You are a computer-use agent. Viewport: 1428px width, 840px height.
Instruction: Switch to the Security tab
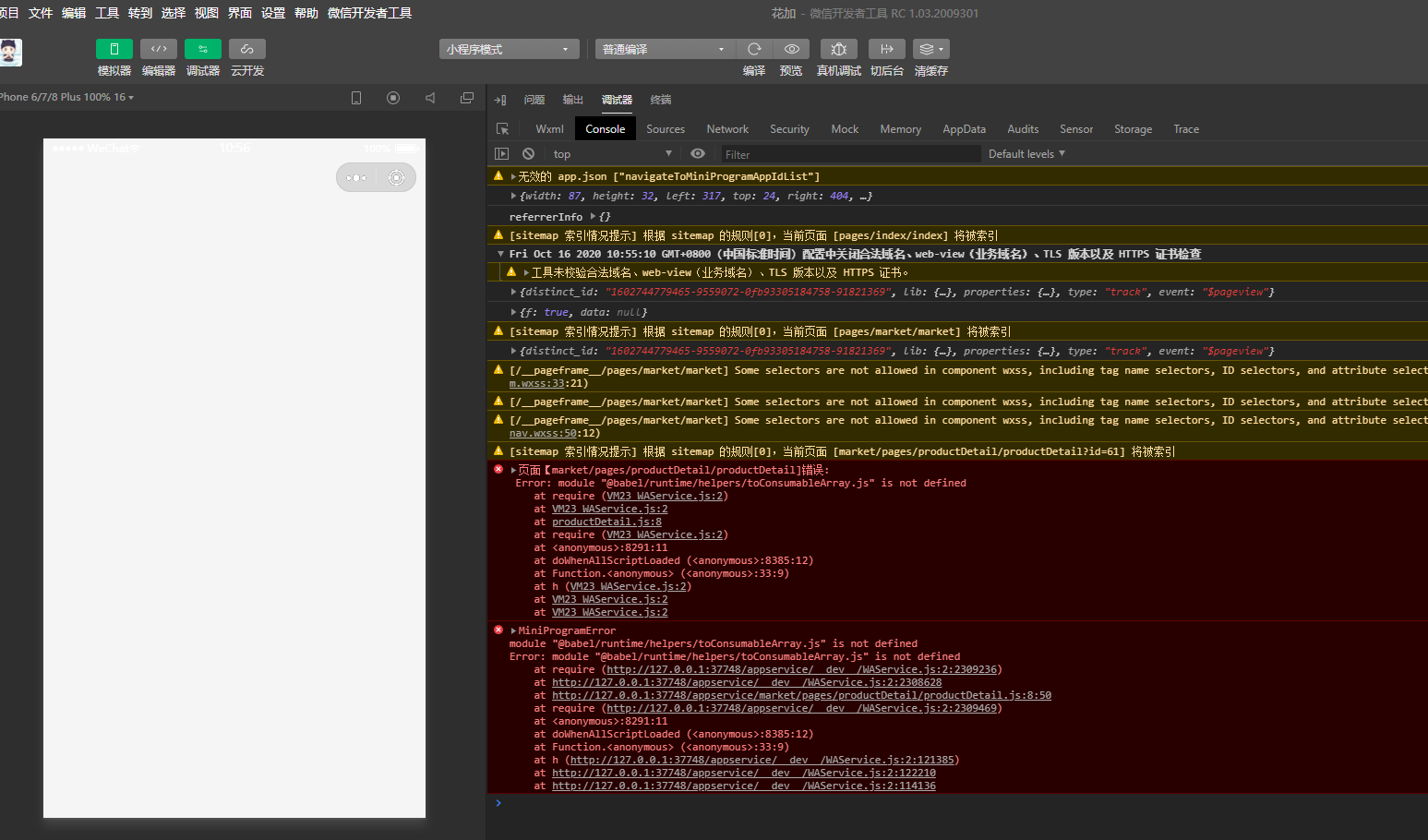pos(789,129)
